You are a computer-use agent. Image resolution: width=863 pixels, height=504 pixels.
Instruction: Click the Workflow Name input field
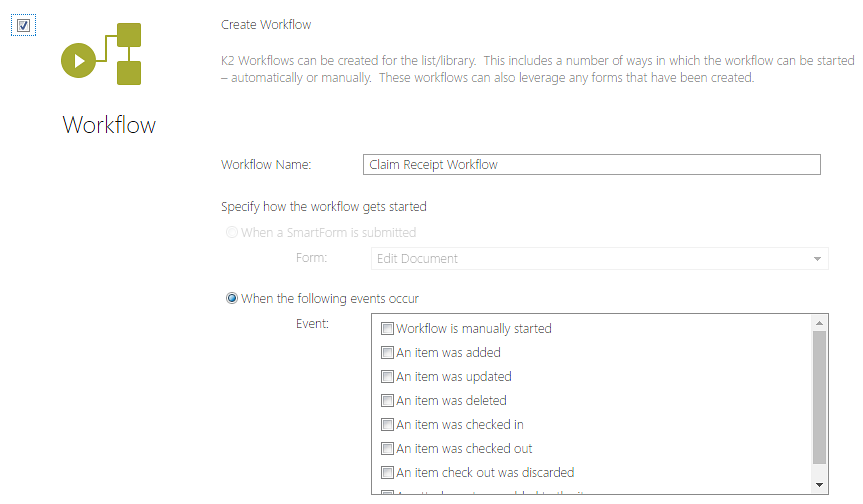(x=591, y=165)
